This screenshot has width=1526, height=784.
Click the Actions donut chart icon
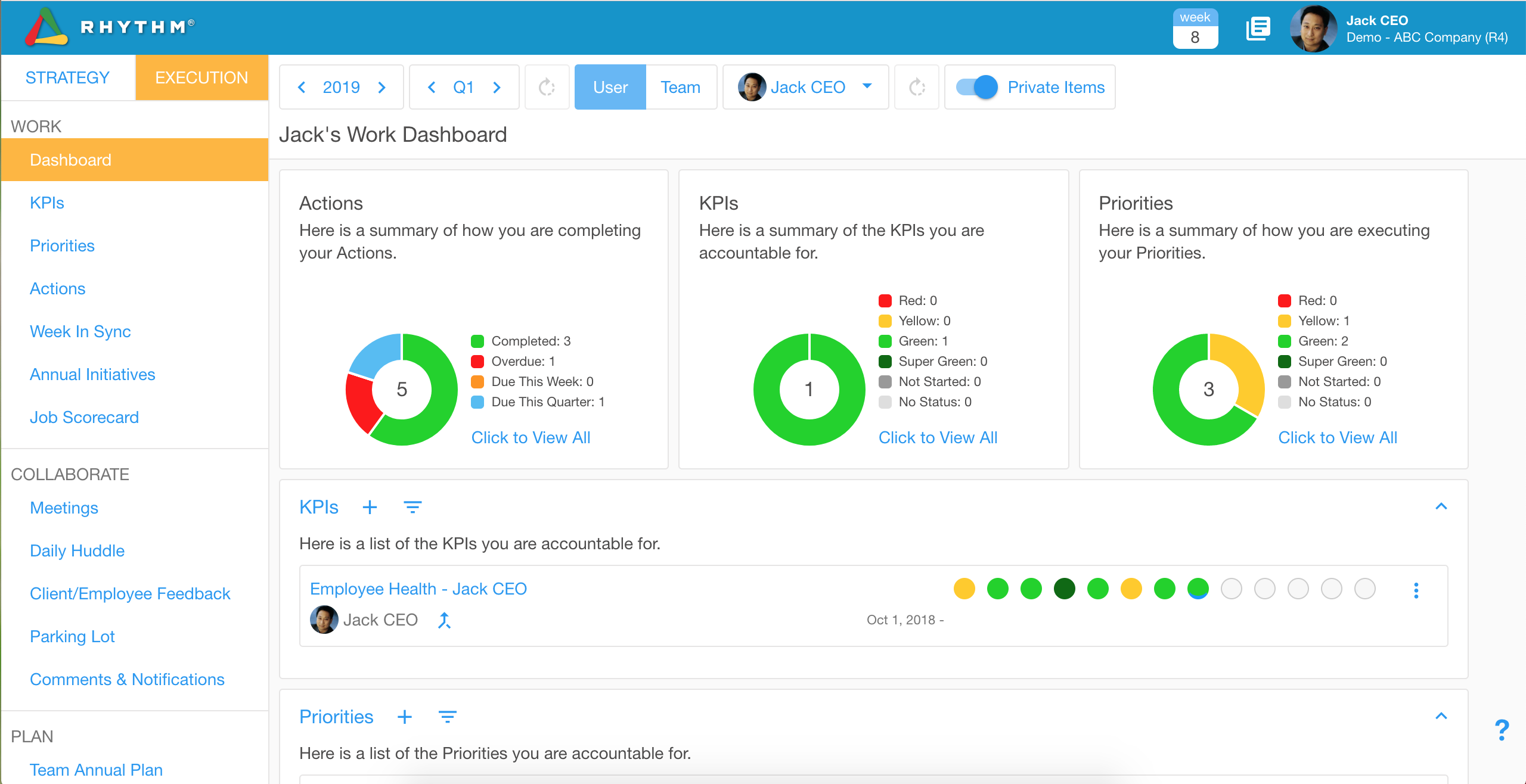400,384
